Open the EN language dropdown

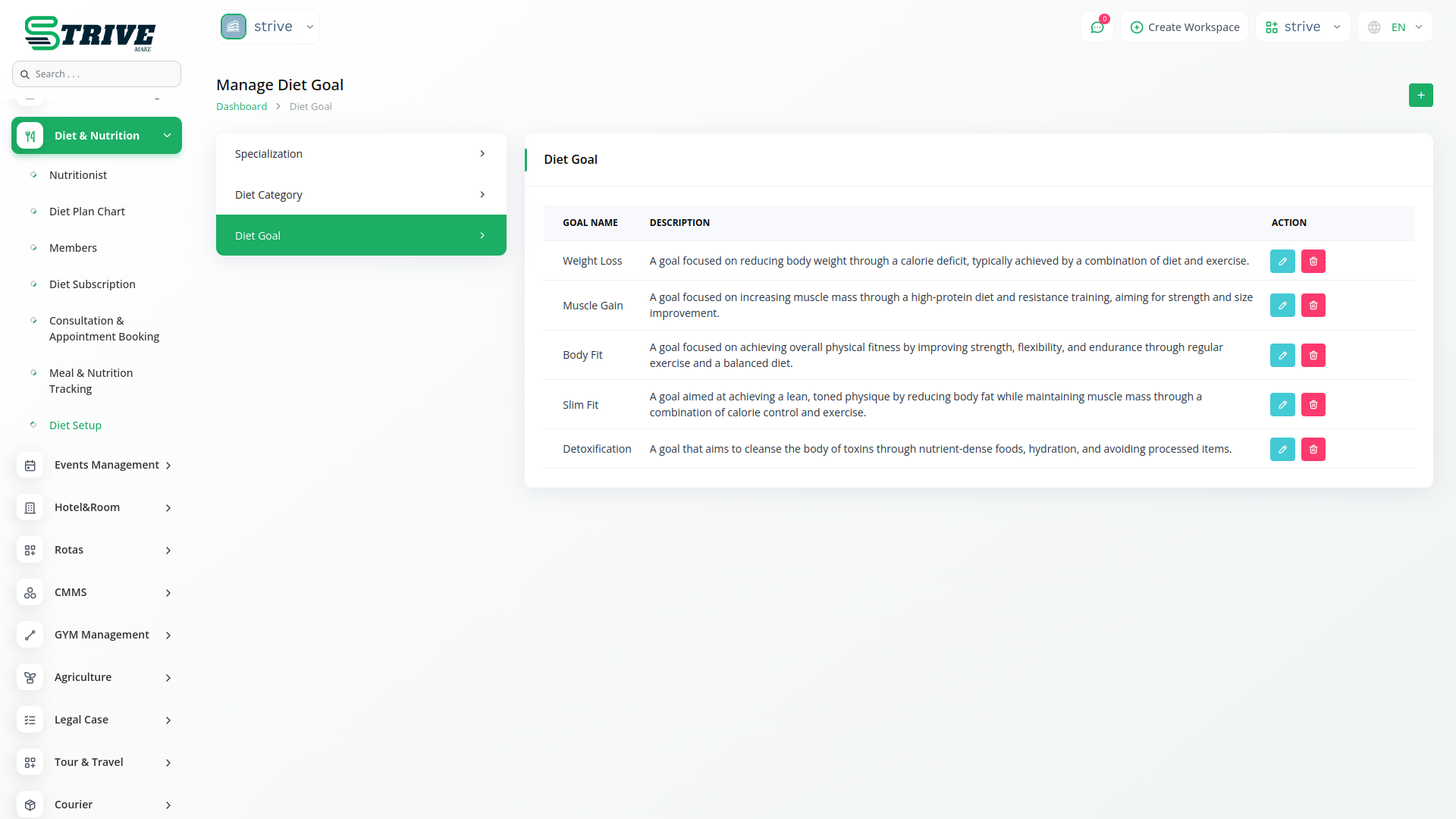coord(1395,27)
